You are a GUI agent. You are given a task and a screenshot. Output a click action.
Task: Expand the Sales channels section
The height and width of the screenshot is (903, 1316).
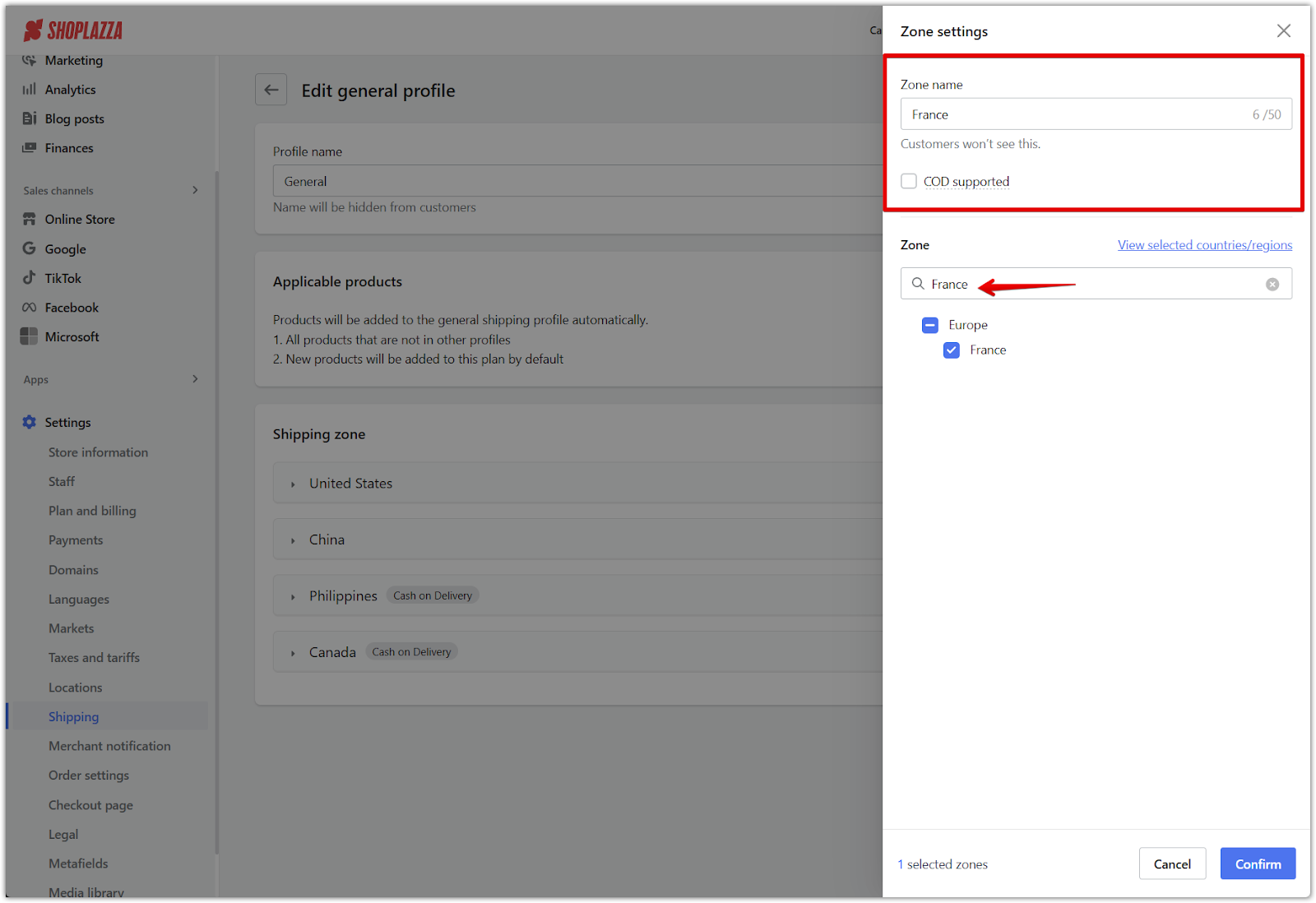[x=195, y=190]
